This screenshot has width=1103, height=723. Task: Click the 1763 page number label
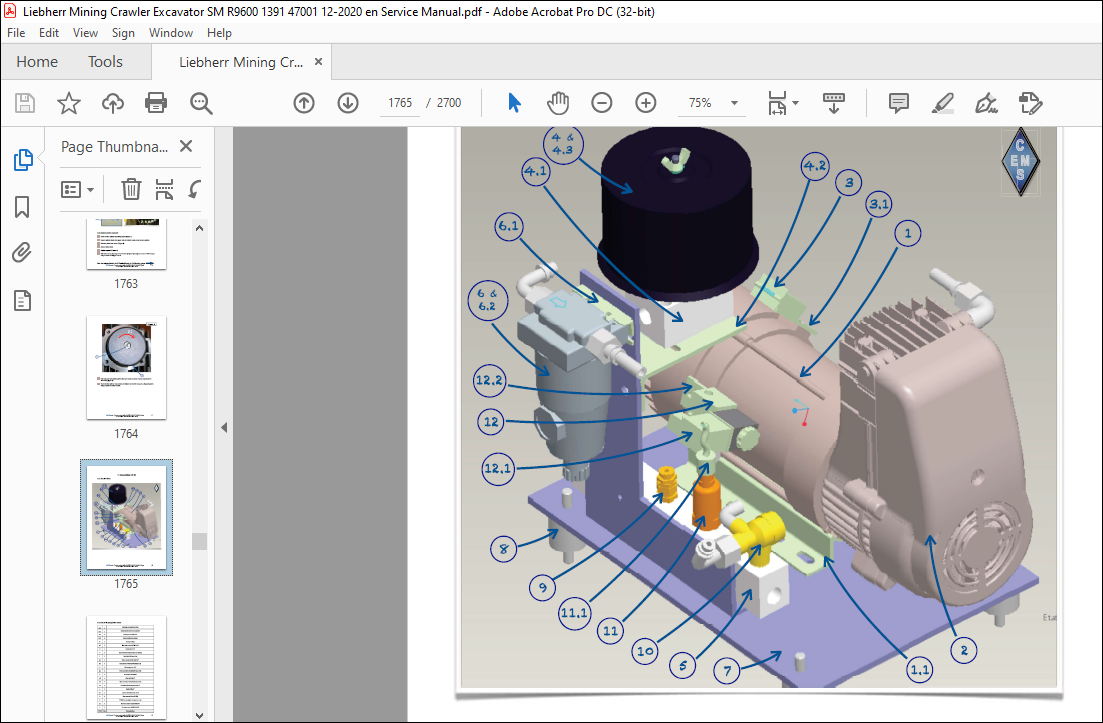126,284
